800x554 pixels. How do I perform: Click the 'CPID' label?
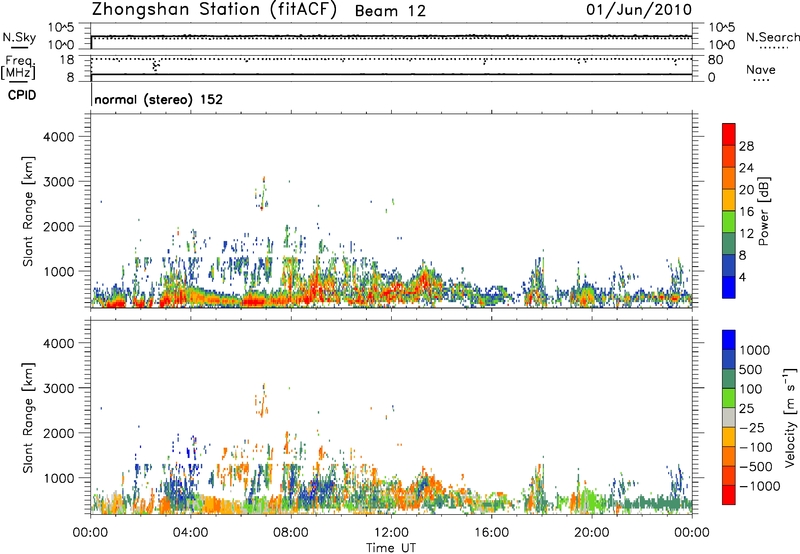tap(22, 95)
